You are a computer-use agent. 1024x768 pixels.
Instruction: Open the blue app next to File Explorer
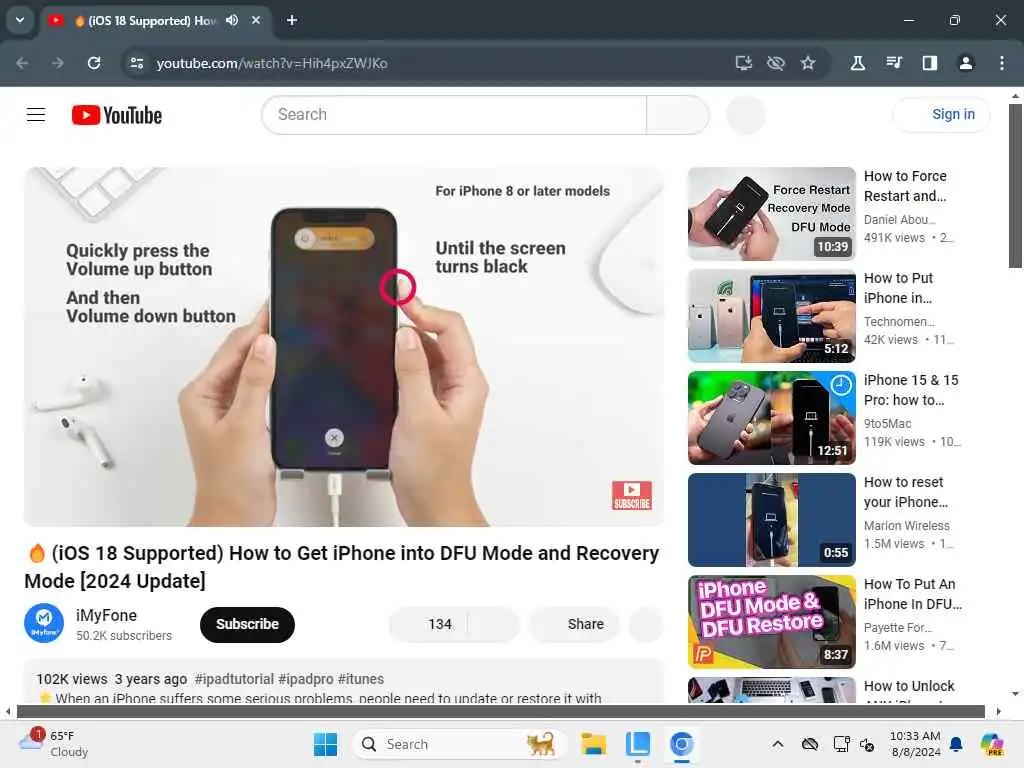point(637,744)
